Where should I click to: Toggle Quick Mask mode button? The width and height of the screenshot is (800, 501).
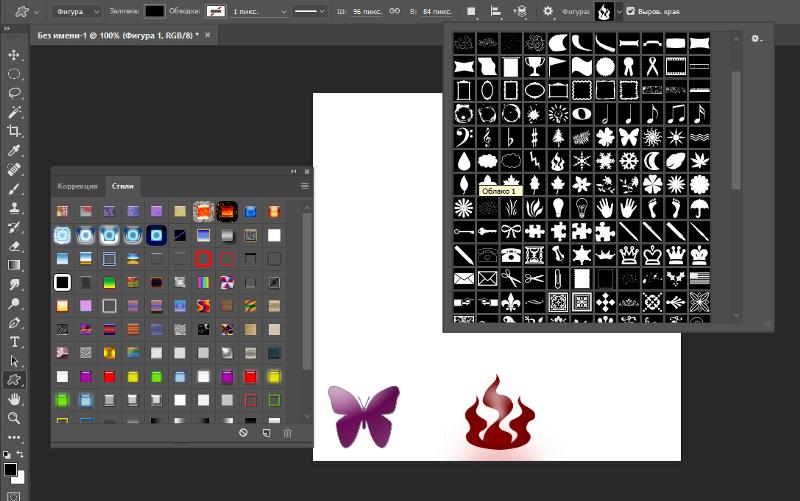click(14, 496)
